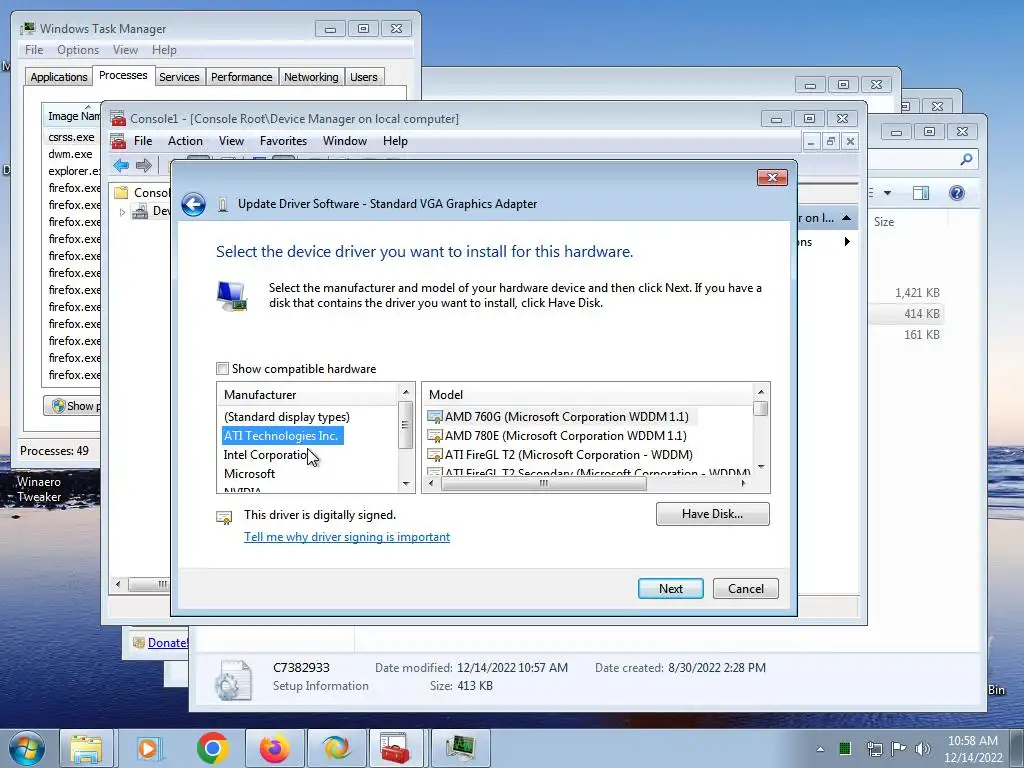Select csrss.exe process in Task Manager

(x=71, y=137)
